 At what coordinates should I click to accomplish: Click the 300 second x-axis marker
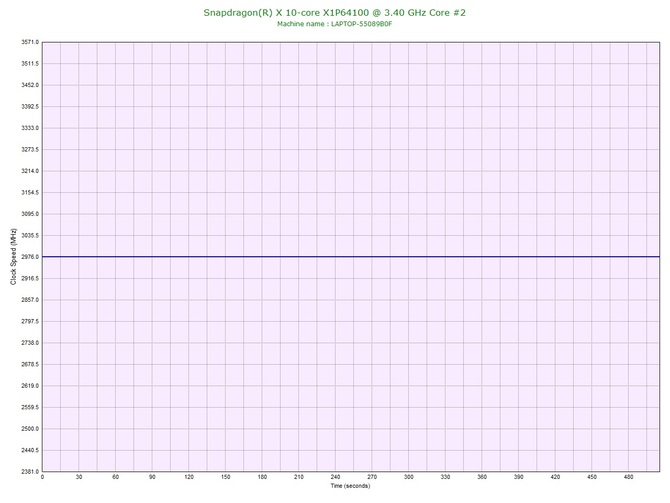pos(409,477)
